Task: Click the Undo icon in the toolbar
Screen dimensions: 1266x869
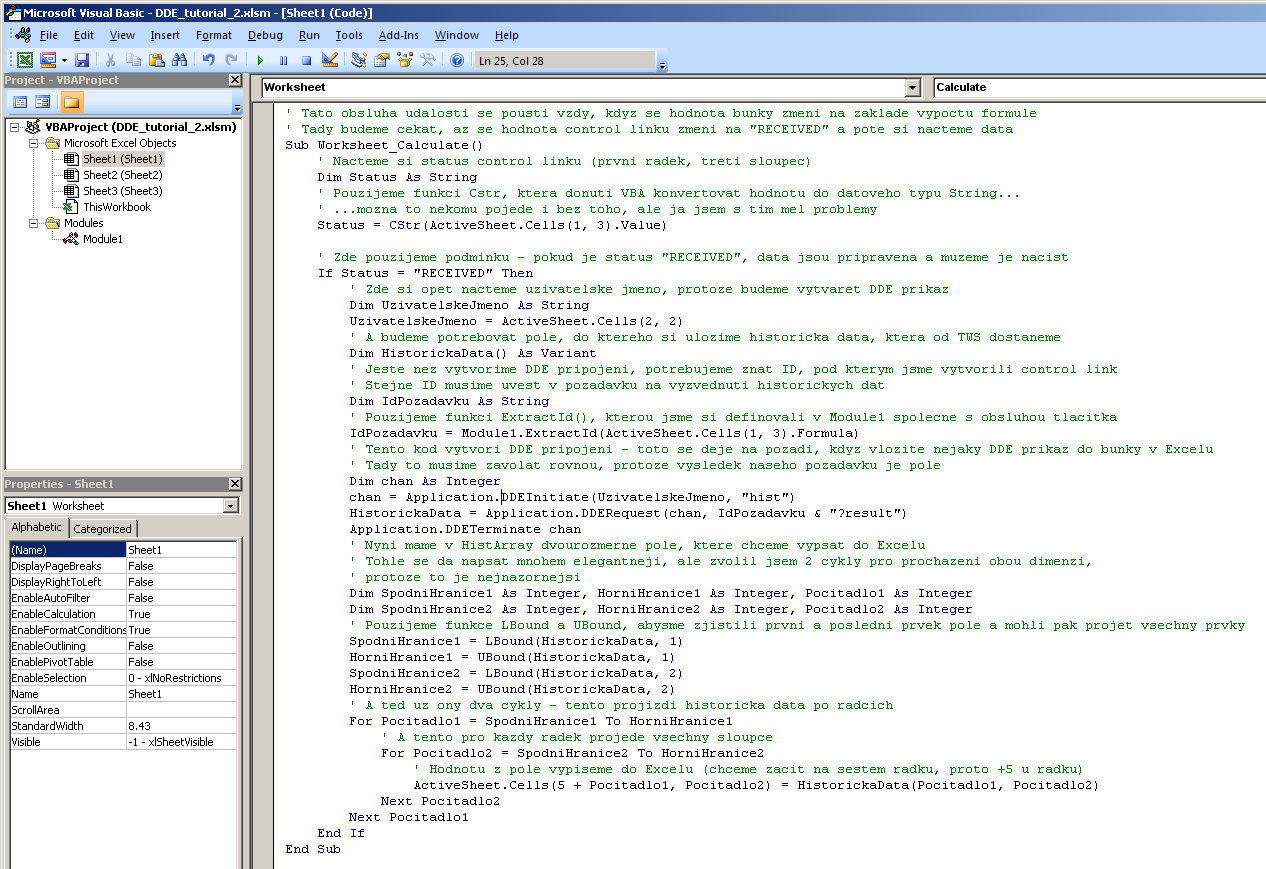Action: 209,61
